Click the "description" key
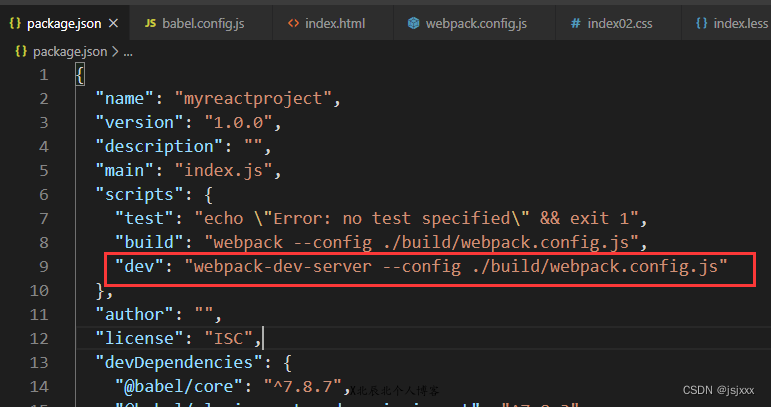Screen dimensions: 771x407 pyautogui.click(x=160, y=146)
